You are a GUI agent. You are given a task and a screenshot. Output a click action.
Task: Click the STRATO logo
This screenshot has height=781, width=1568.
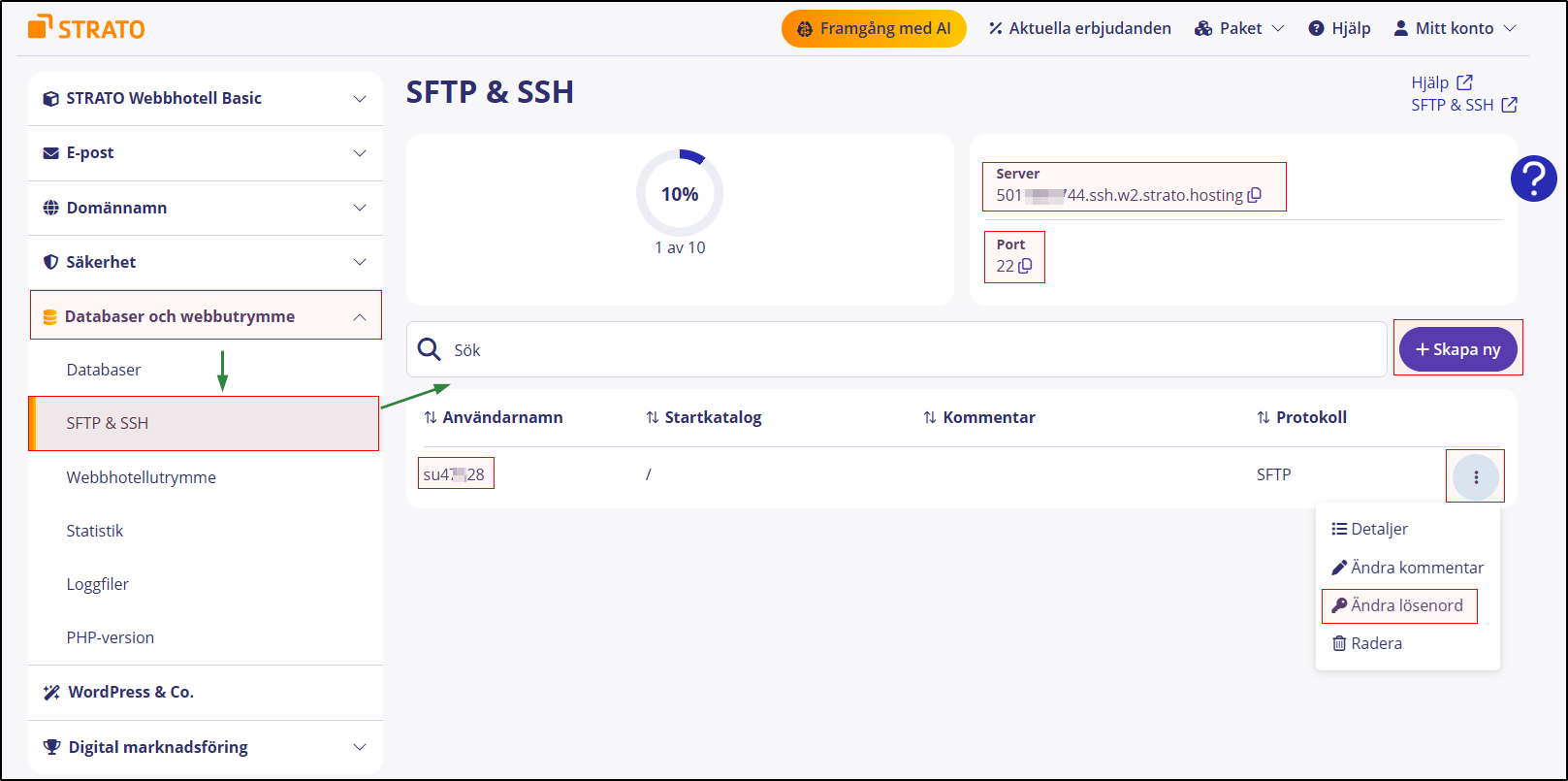point(86,27)
